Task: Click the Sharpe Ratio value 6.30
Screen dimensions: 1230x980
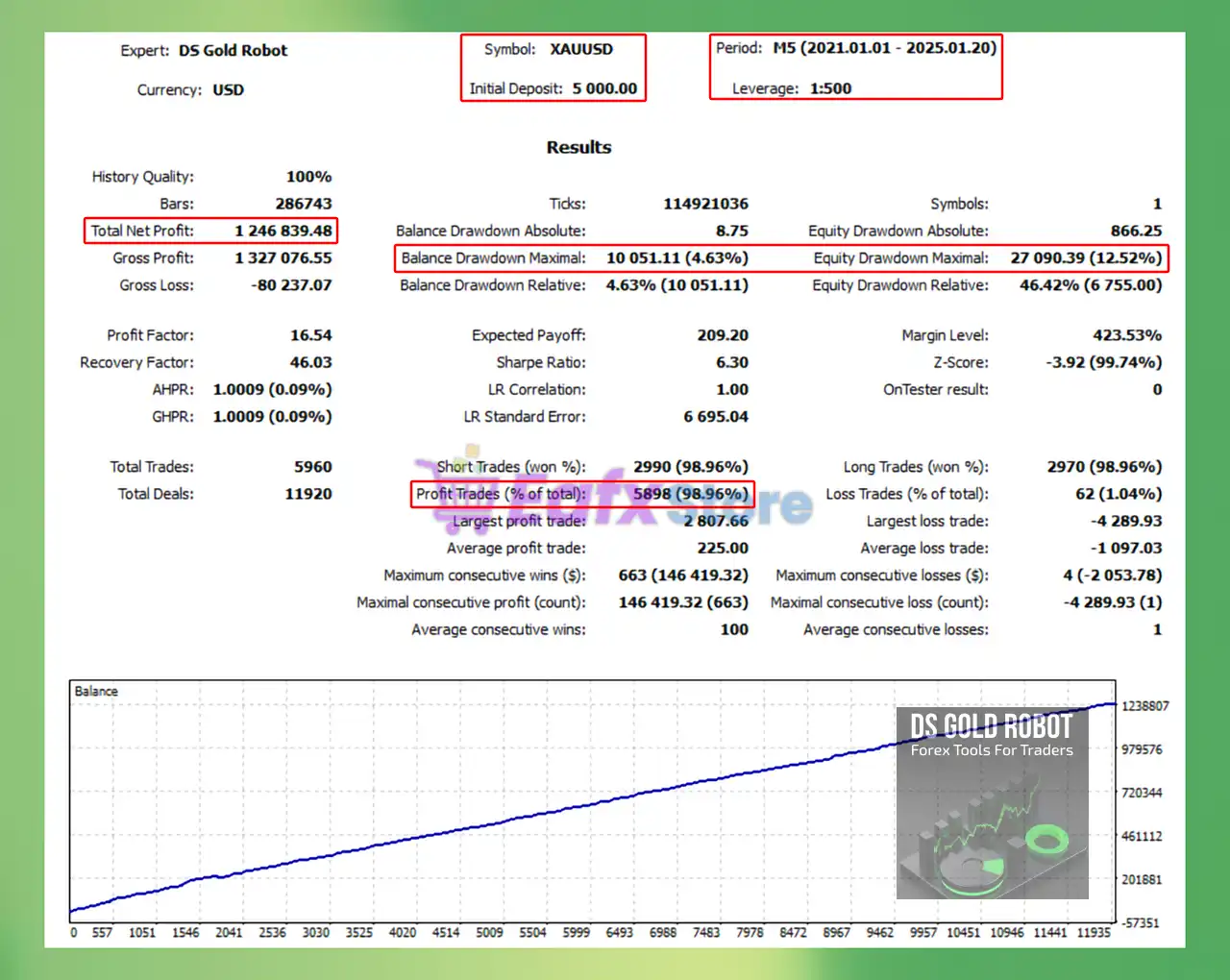Action: click(731, 362)
